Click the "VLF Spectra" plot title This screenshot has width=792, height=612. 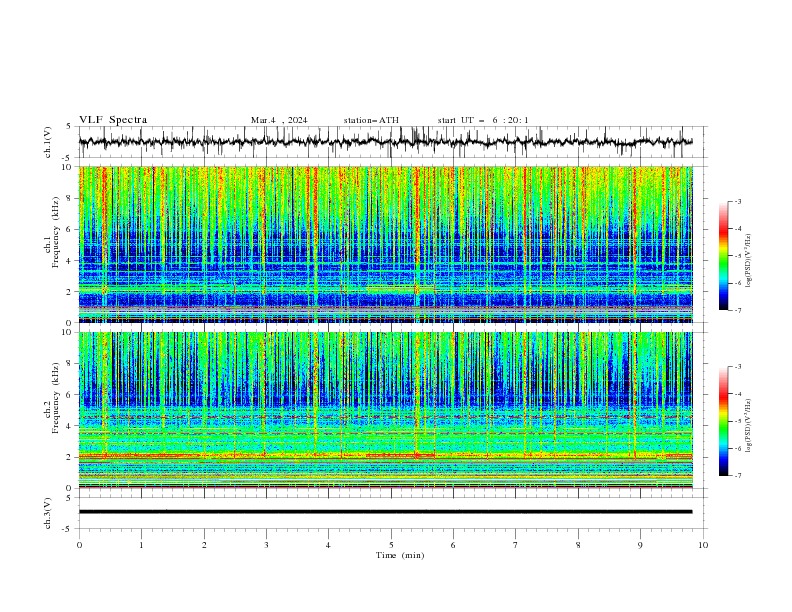pos(113,120)
